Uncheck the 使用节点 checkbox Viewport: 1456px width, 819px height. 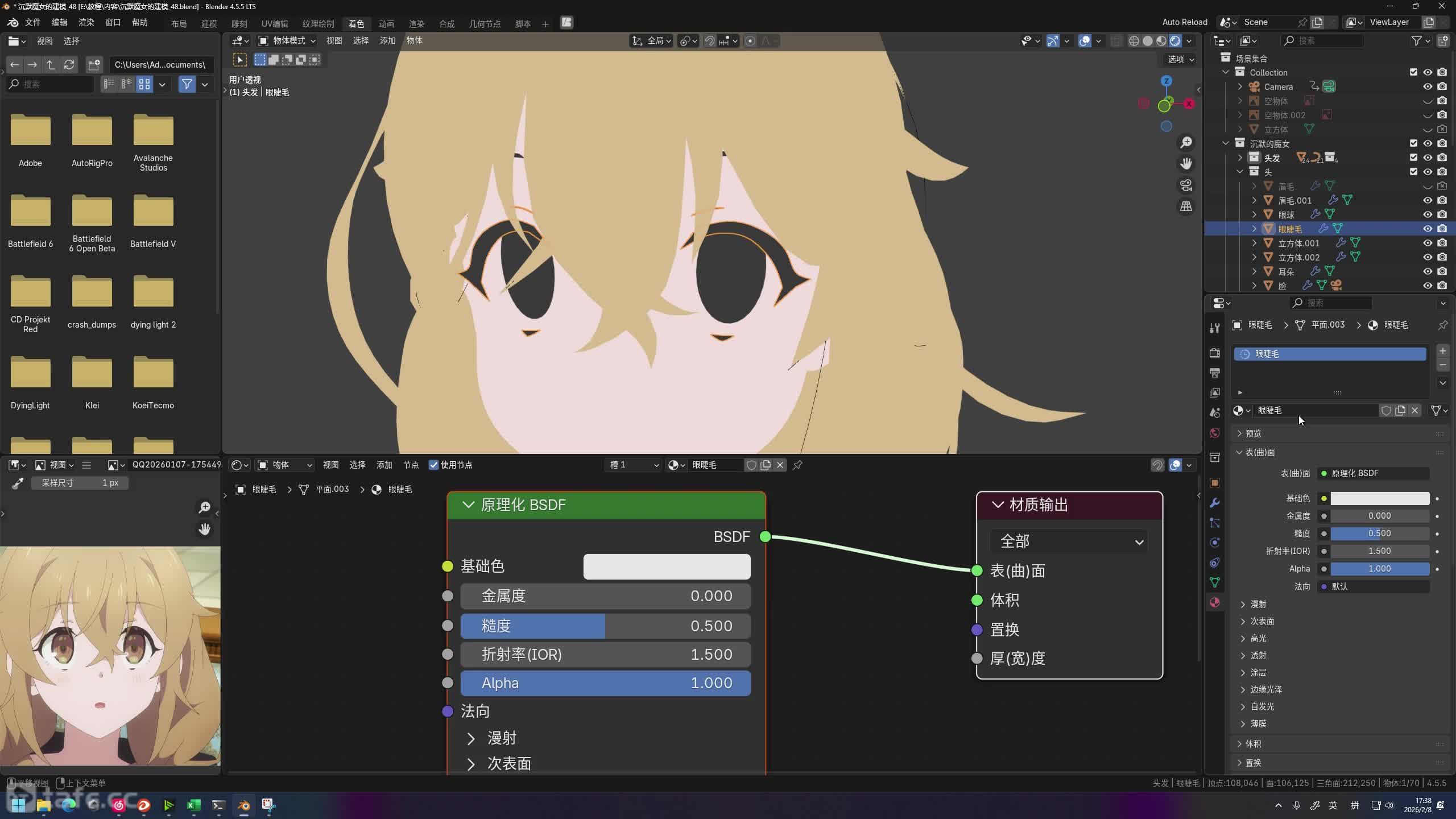pos(433,465)
